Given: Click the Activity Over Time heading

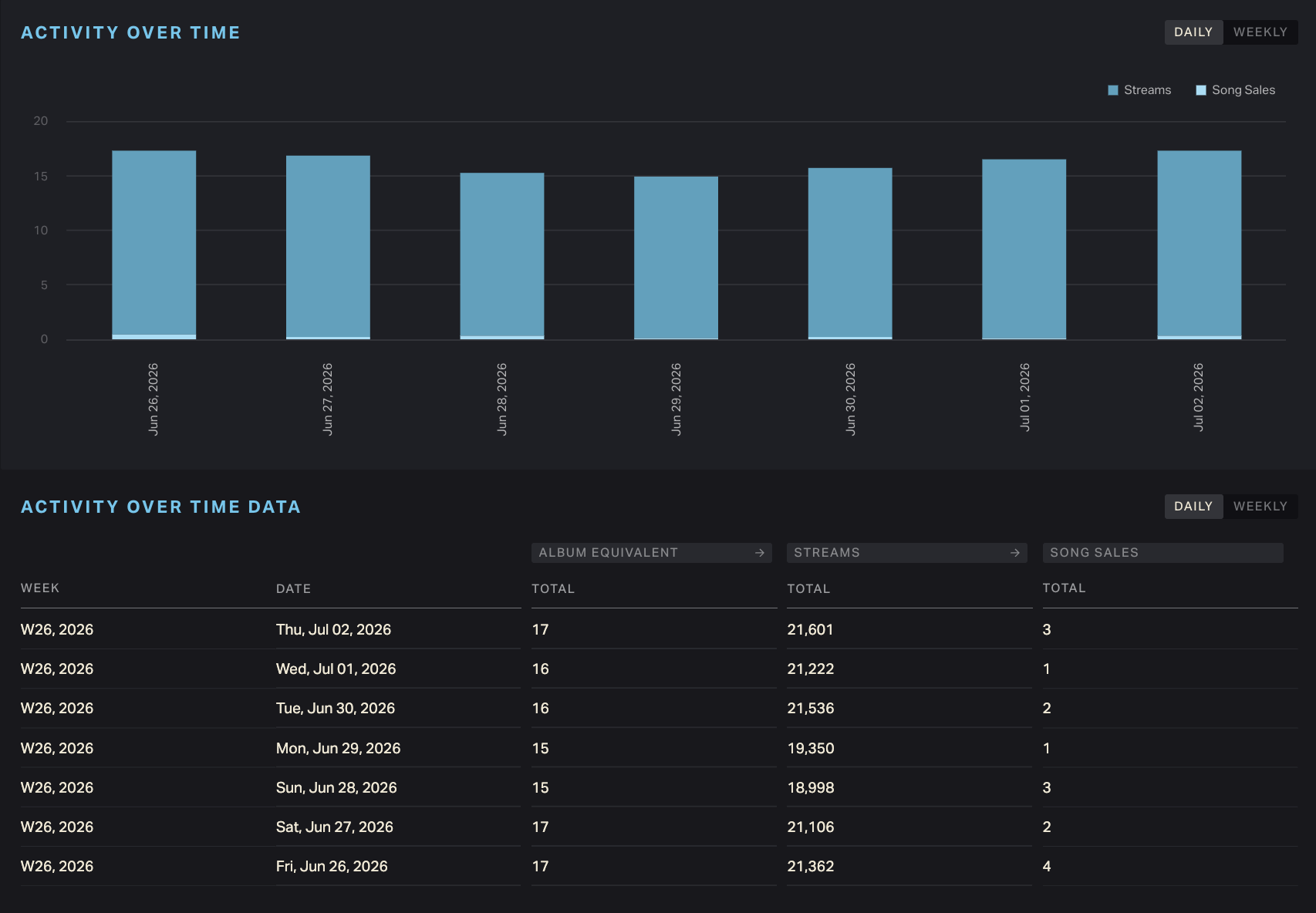Looking at the screenshot, I should [131, 32].
